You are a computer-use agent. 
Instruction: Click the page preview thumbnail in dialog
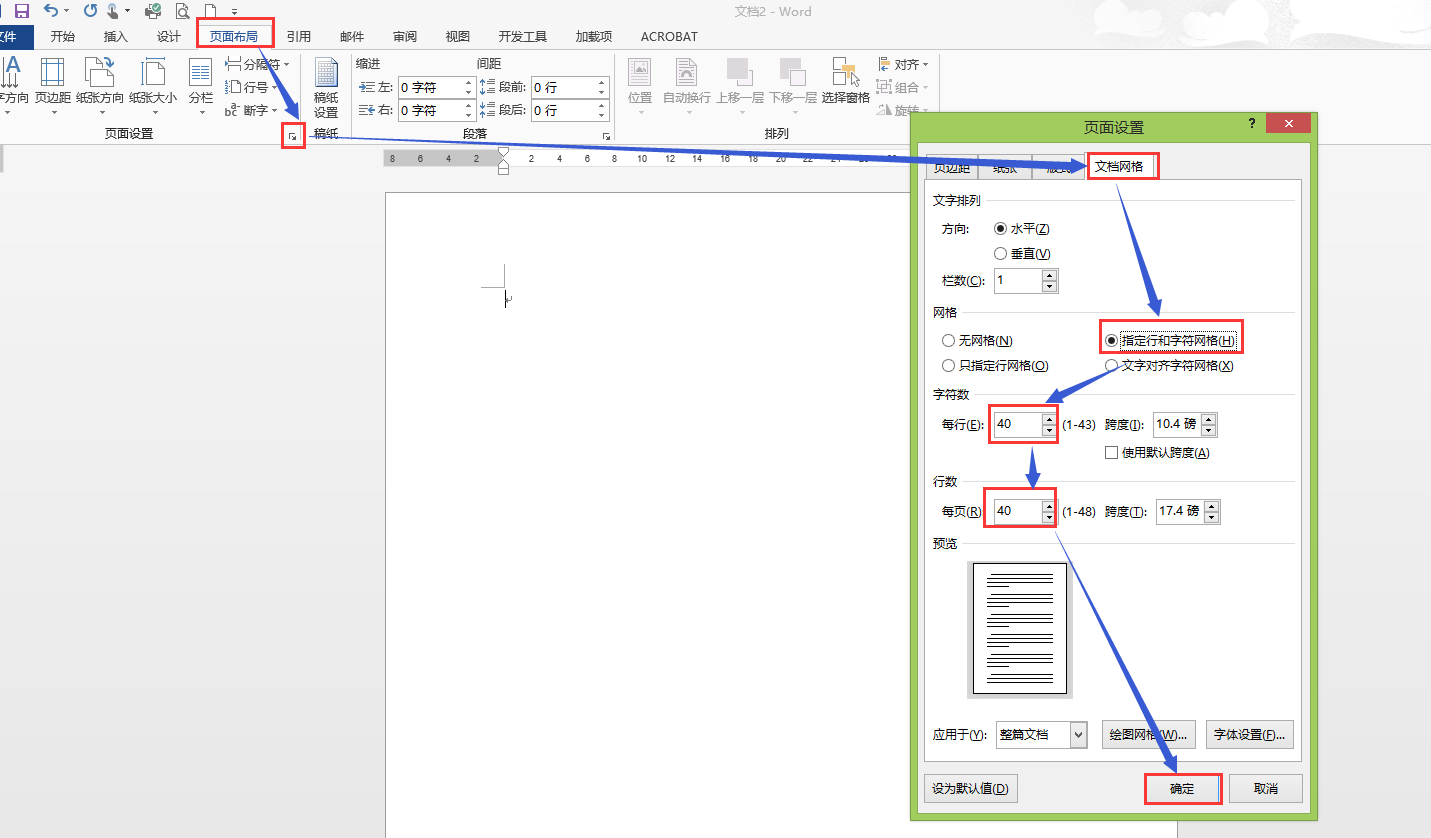pos(1020,628)
